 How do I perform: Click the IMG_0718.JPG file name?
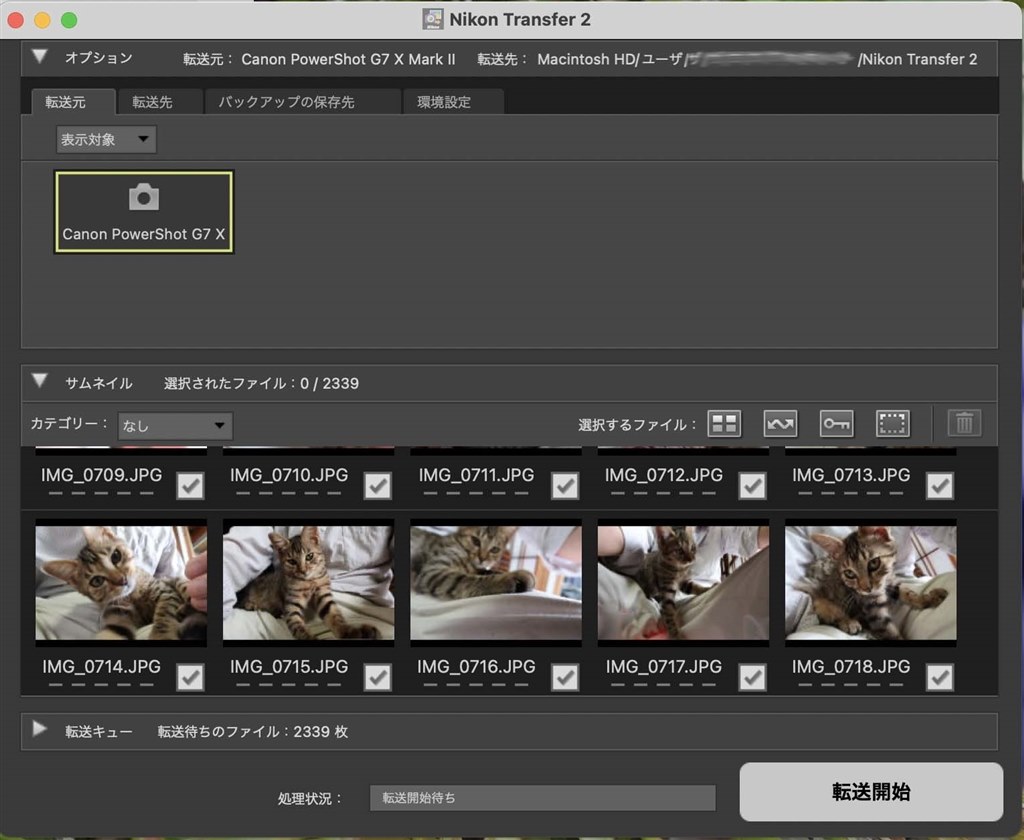tap(851, 666)
